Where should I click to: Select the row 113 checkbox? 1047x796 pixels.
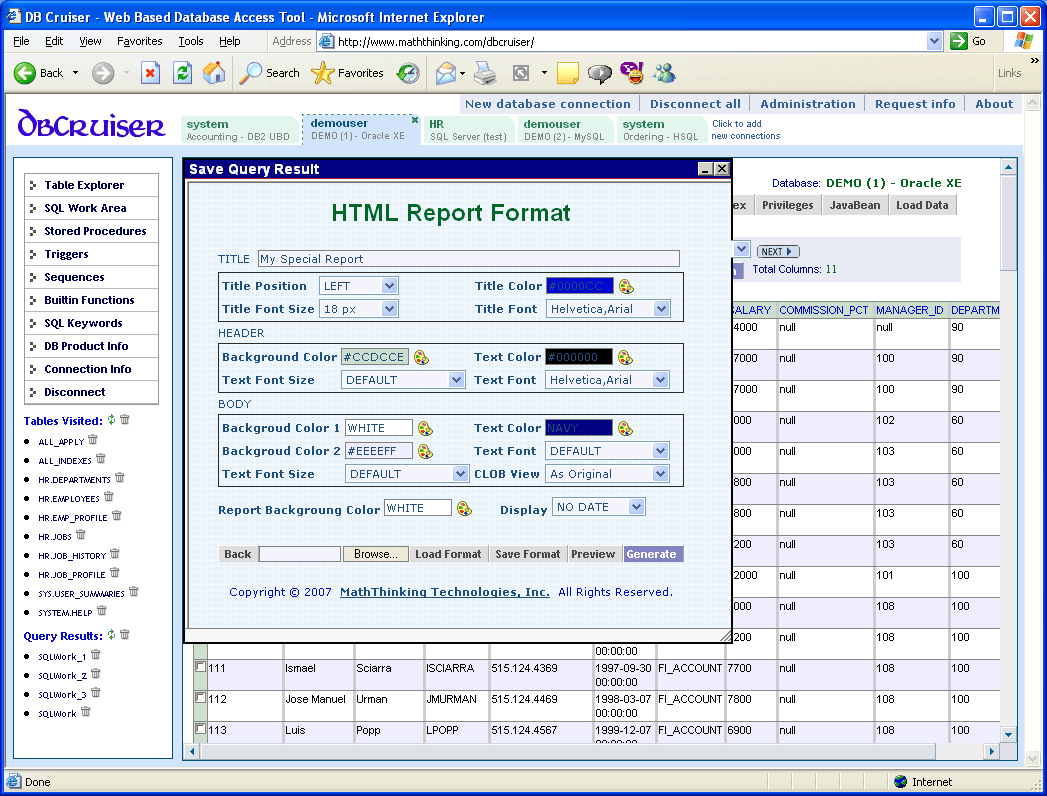[201, 729]
